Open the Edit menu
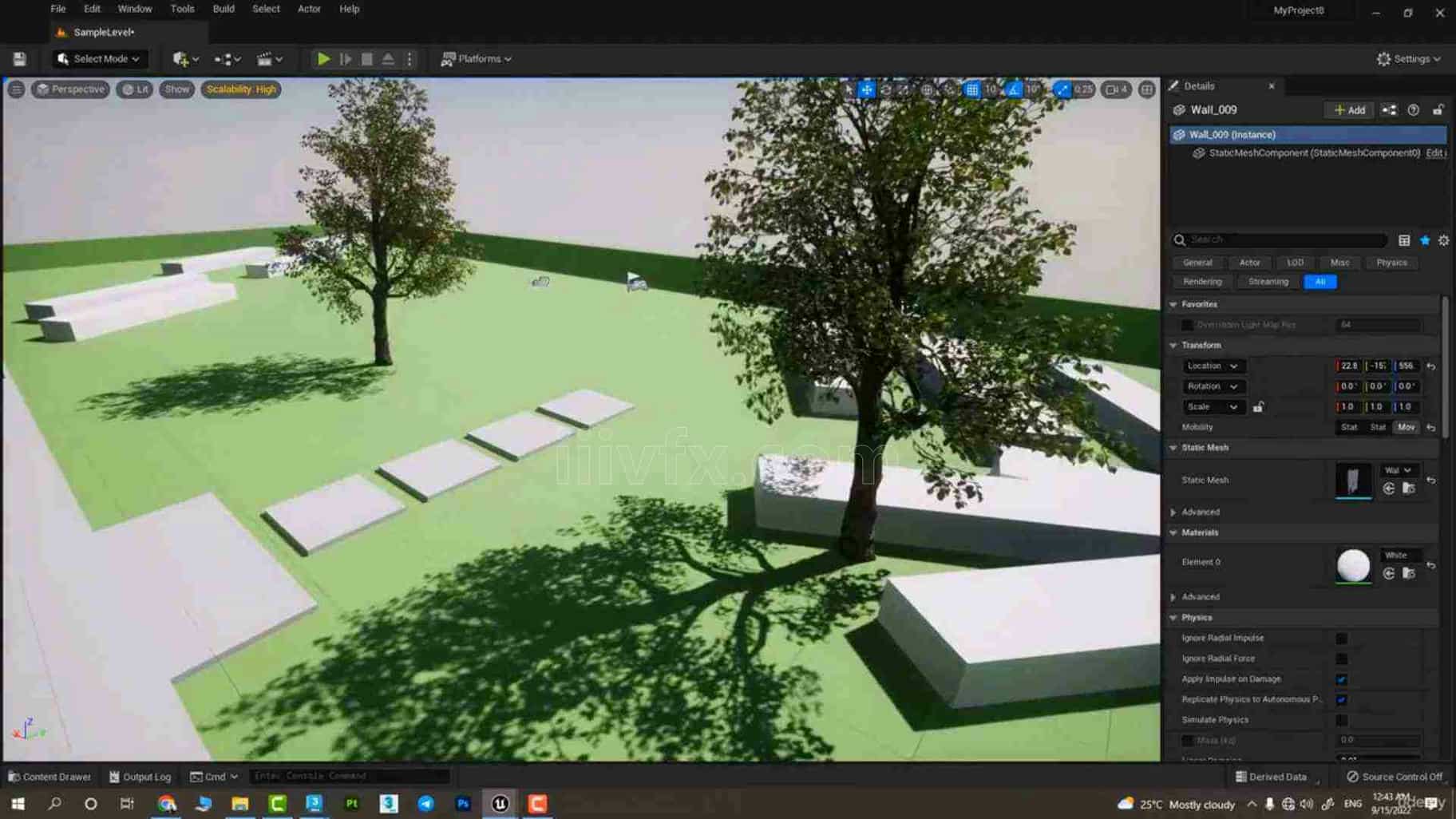This screenshot has width=1456, height=819. click(92, 9)
